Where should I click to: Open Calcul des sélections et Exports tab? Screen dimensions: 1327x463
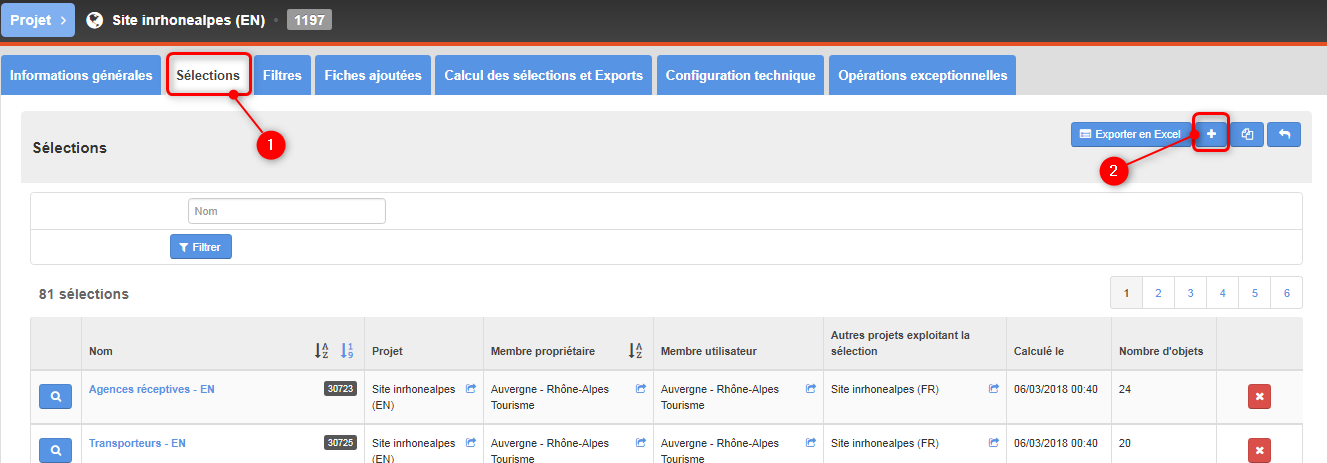coord(543,75)
